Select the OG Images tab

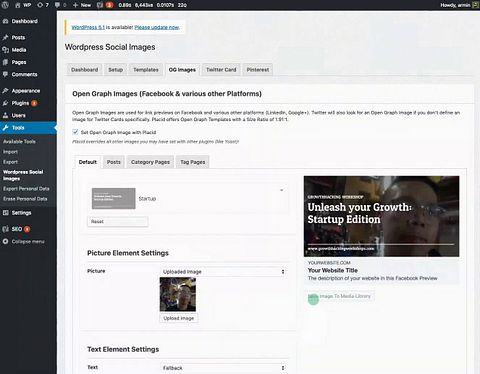[182, 70]
